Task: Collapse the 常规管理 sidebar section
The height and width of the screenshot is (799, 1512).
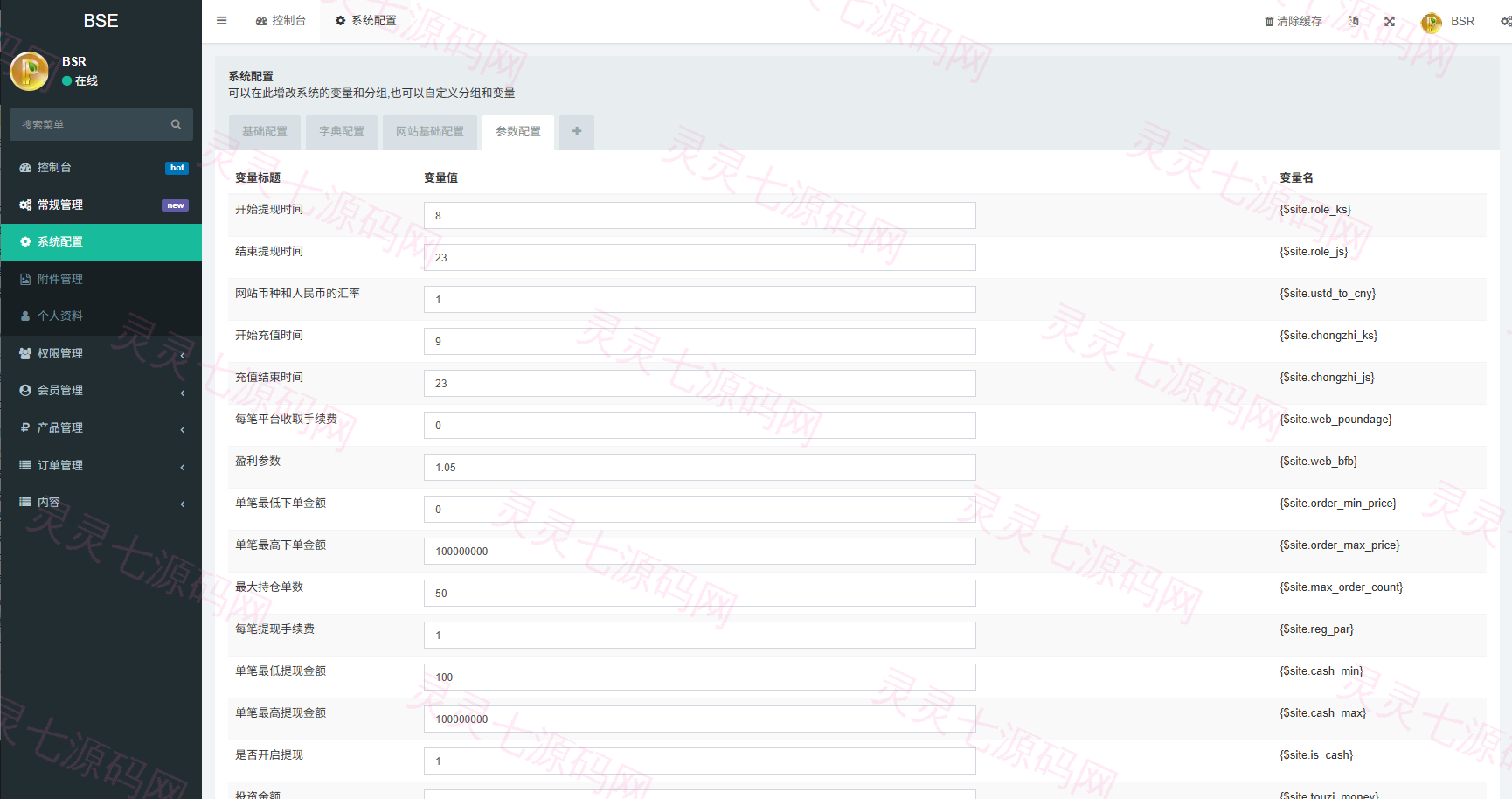Action: coord(101,205)
